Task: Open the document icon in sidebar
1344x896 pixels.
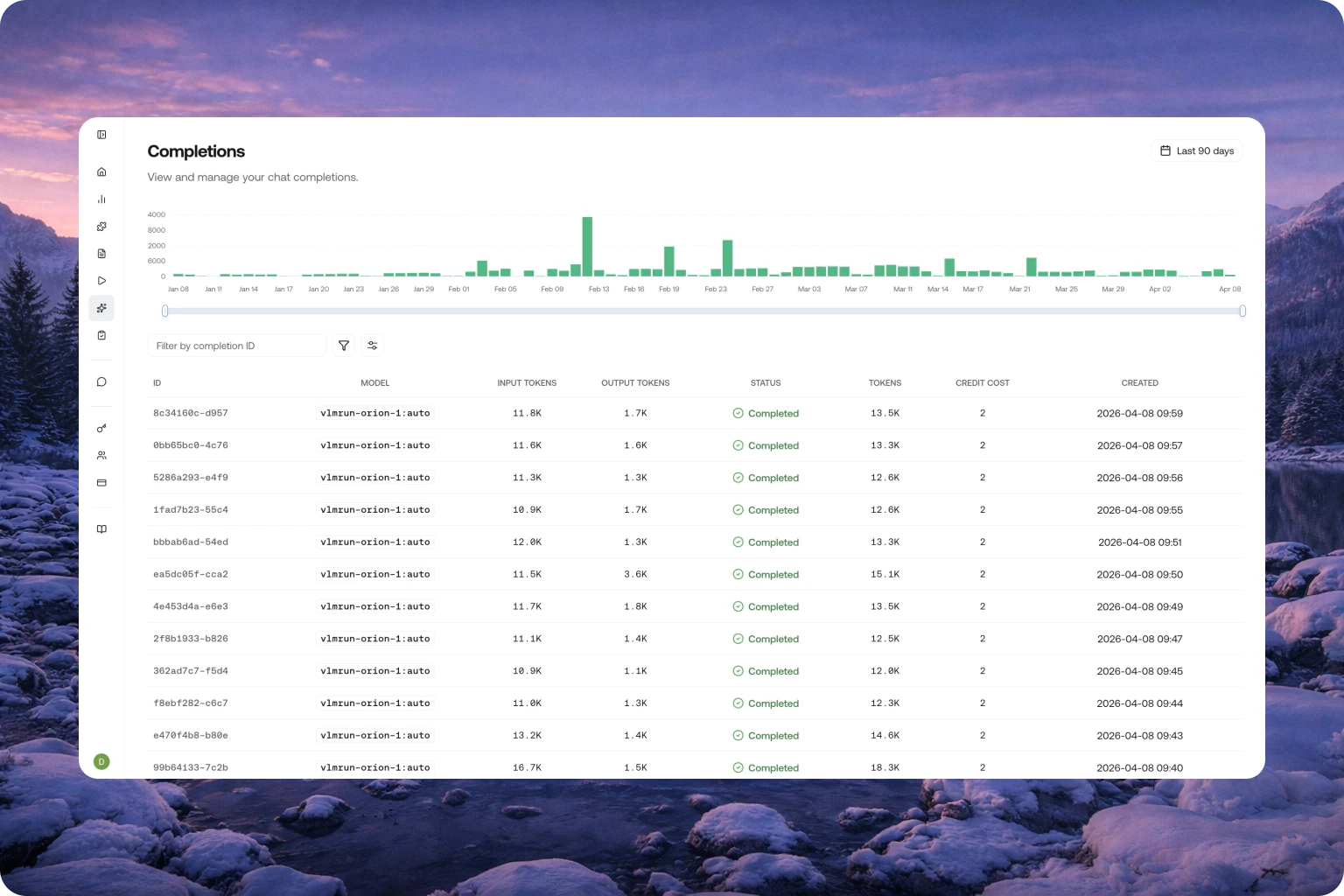Action: 101,254
